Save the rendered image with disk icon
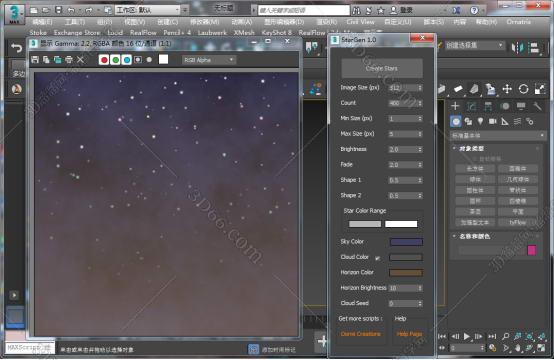 click(x=35, y=60)
